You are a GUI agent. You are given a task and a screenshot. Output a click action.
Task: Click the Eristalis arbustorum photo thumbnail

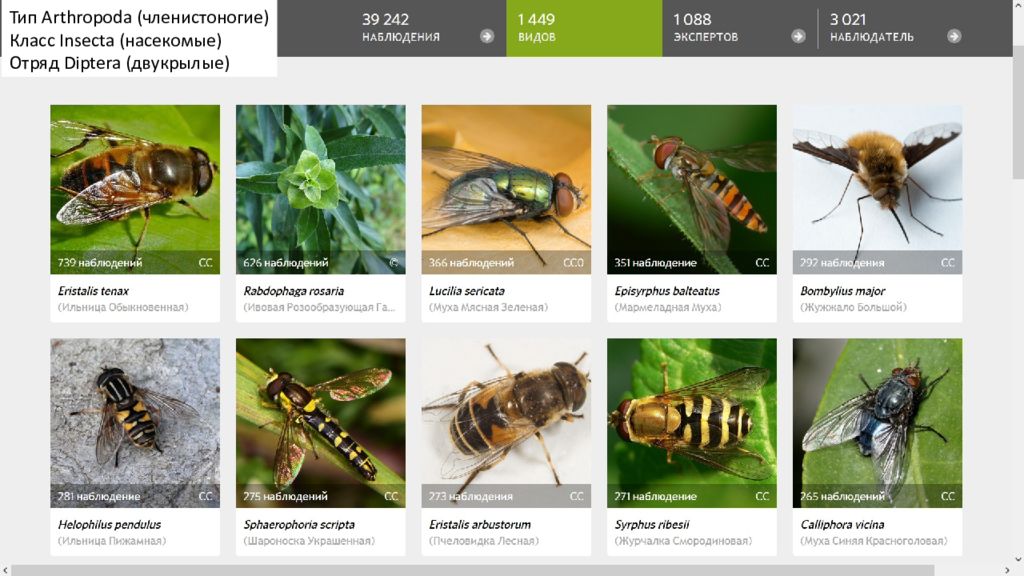tap(506, 423)
